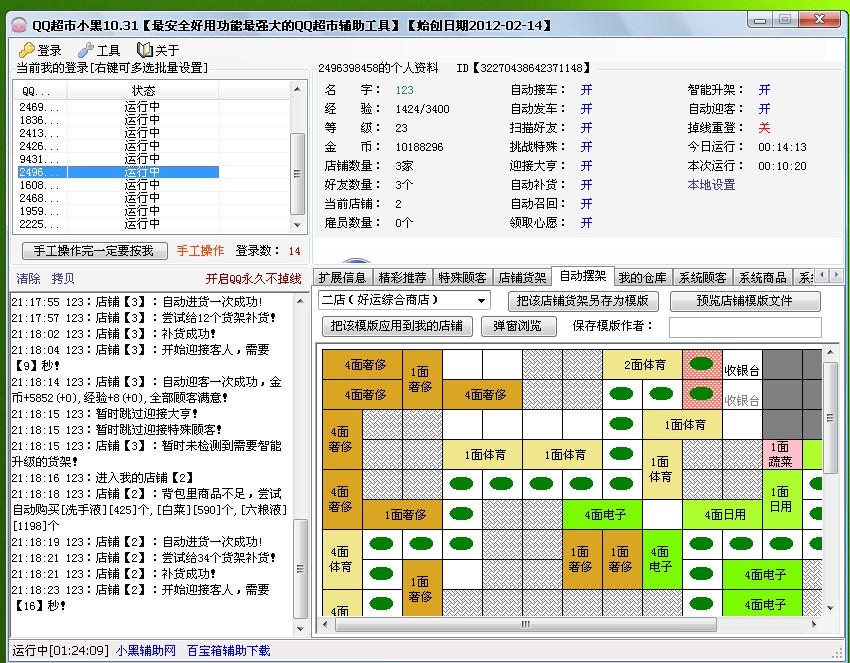This screenshot has height=663, width=850.
Task: Open the shop dropdown 二店(好运综合商店)
Action: pyautogui.click(x=404, y=300)
